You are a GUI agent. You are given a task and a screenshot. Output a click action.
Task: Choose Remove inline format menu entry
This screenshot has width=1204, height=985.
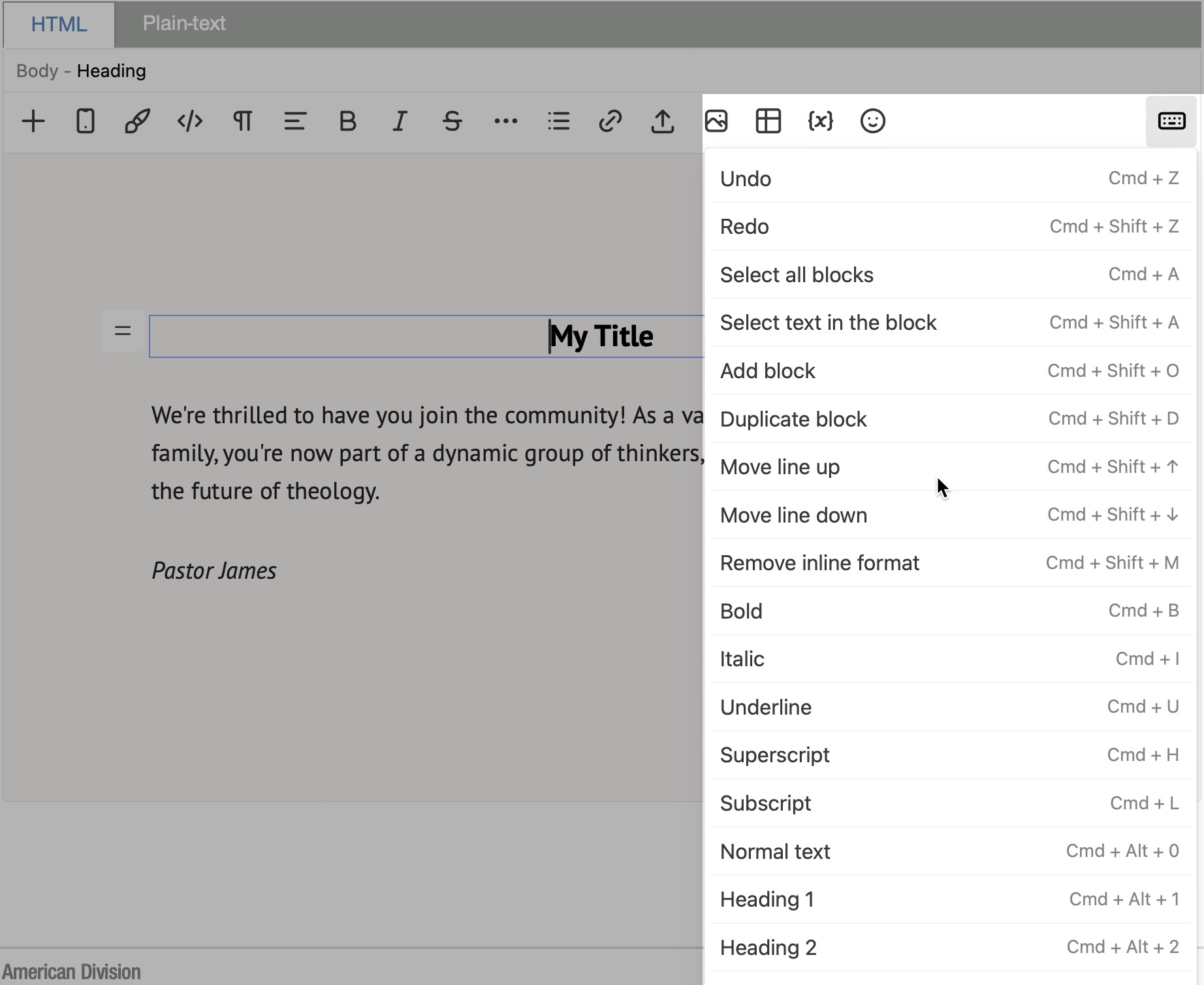pos(951,563)
